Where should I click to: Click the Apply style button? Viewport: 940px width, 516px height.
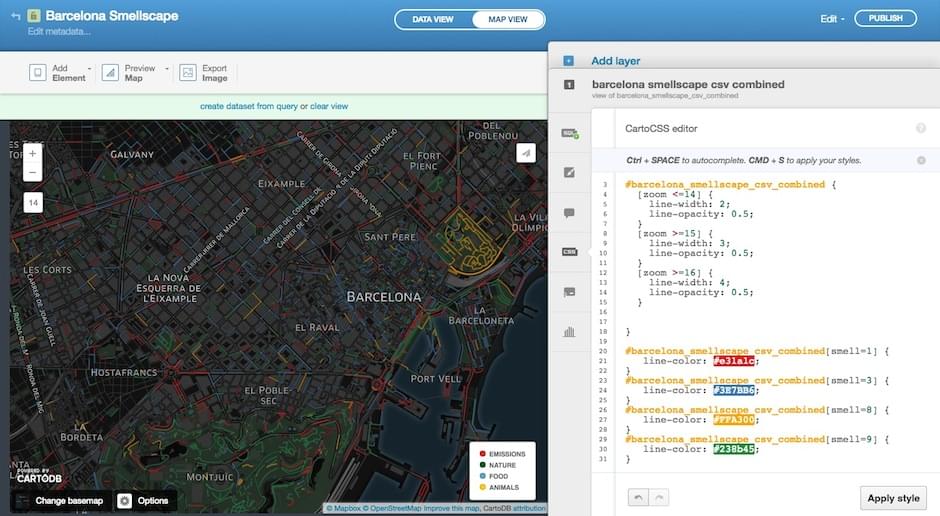[893, 497]
